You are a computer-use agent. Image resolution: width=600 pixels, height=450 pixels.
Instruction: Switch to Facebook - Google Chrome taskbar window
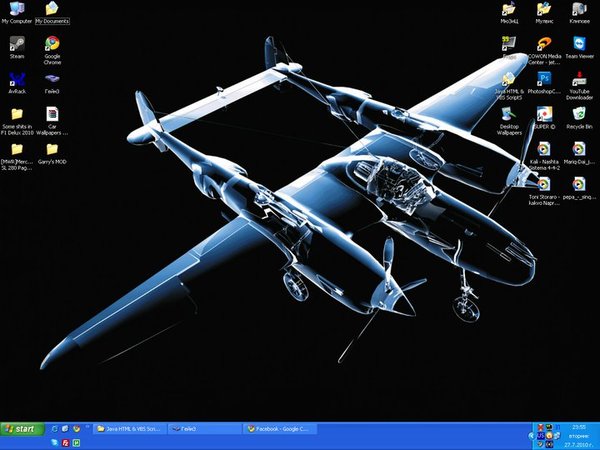click(280, 429)
